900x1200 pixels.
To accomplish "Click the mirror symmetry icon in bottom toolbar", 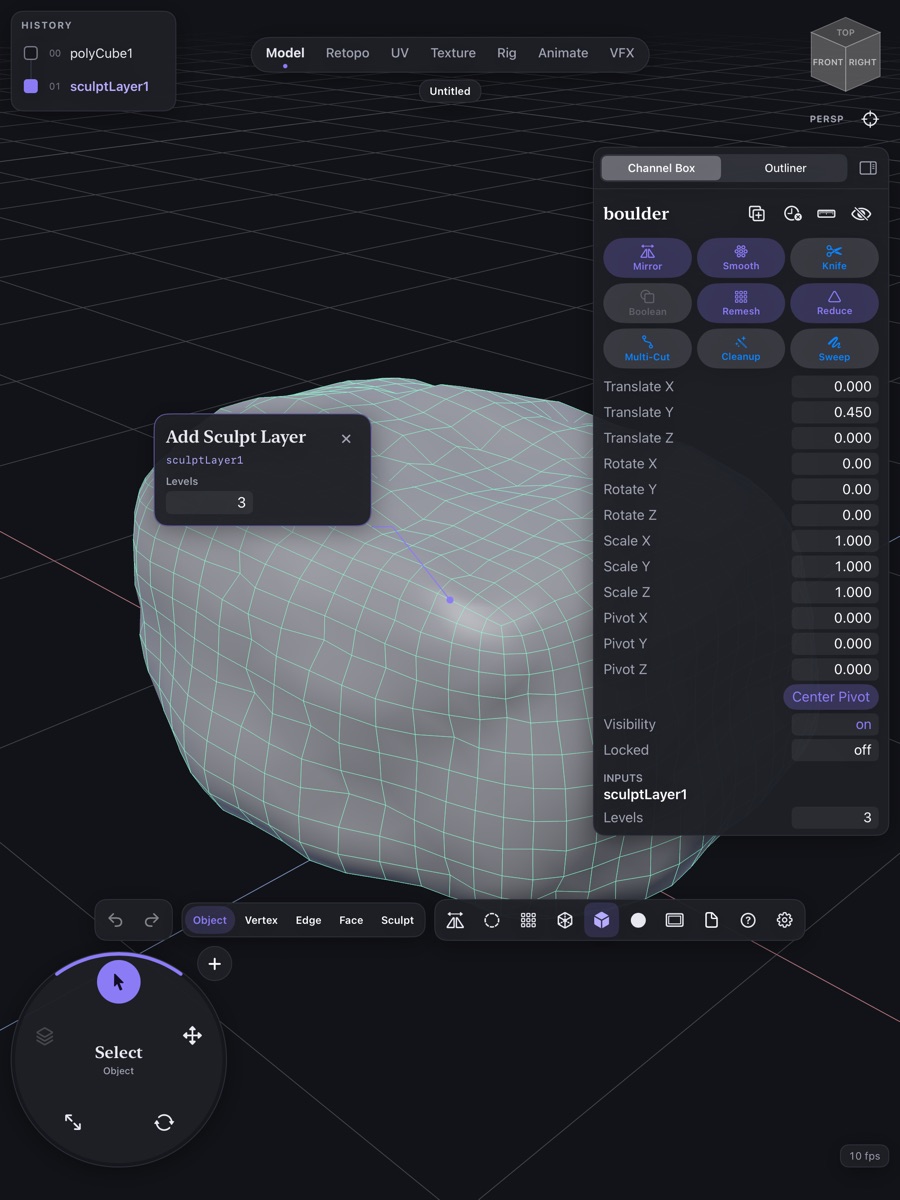I will [455, 920].
